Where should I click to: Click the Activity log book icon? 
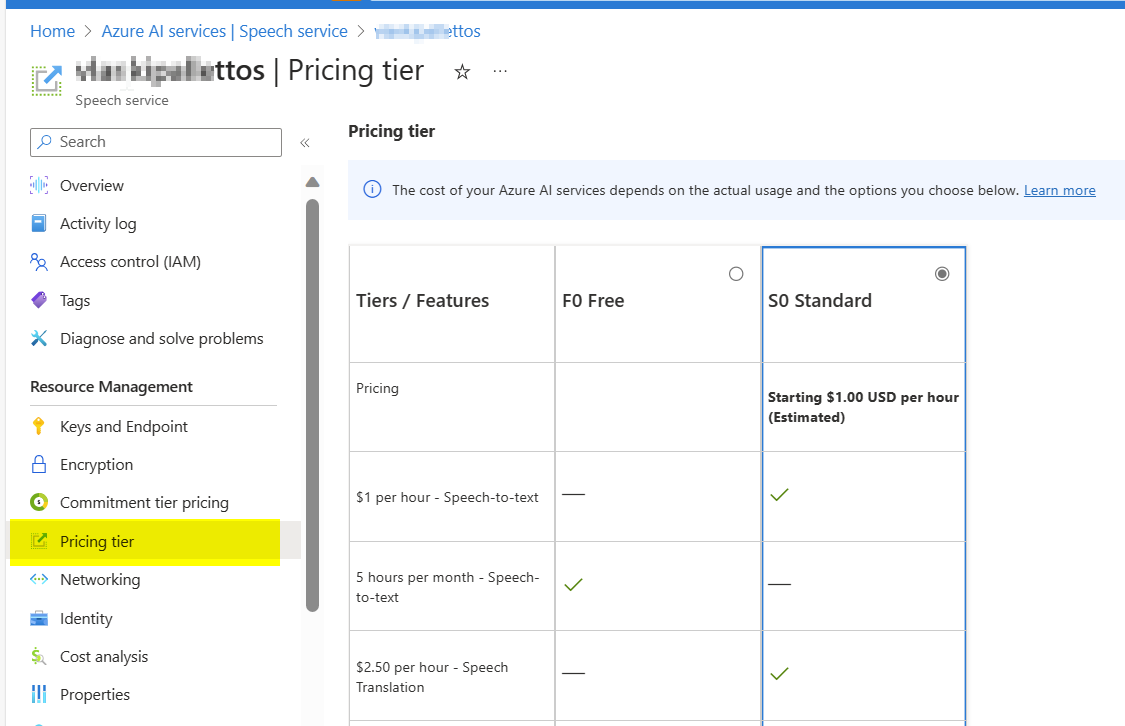[x=39, y=223]
